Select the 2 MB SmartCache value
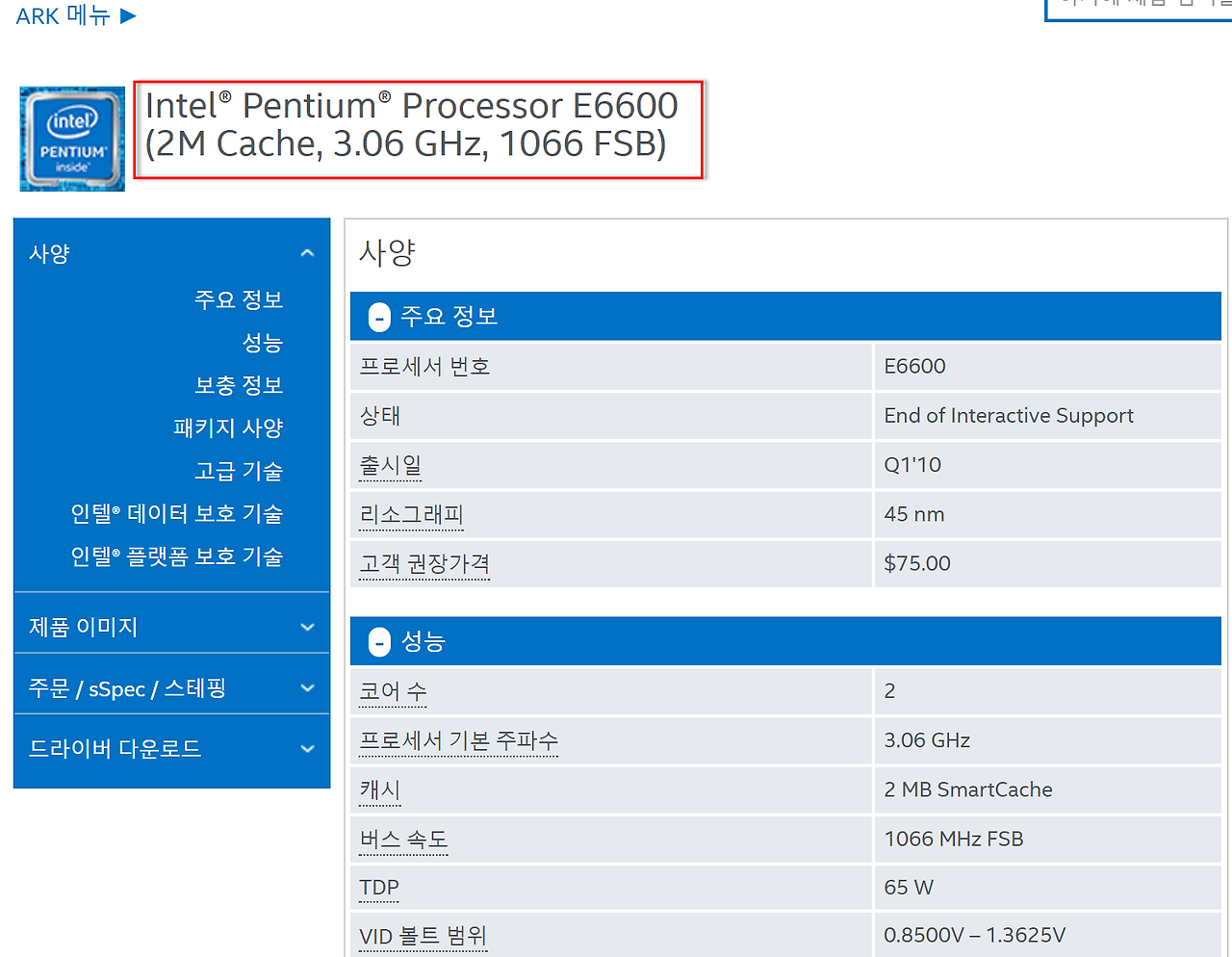 pyautogui.click(x=968, y=789)
